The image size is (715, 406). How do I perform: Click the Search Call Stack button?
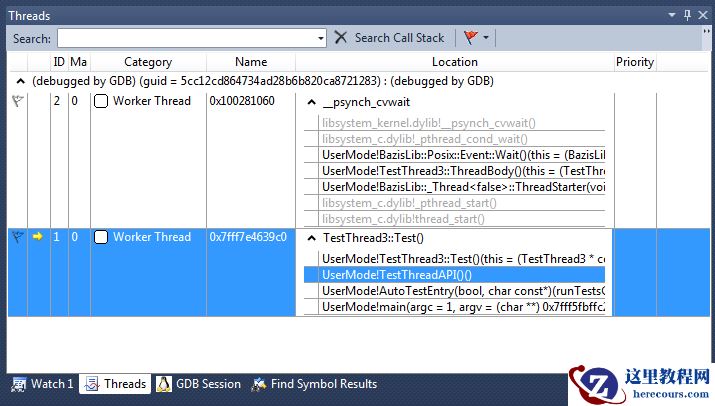click(399, 38)
